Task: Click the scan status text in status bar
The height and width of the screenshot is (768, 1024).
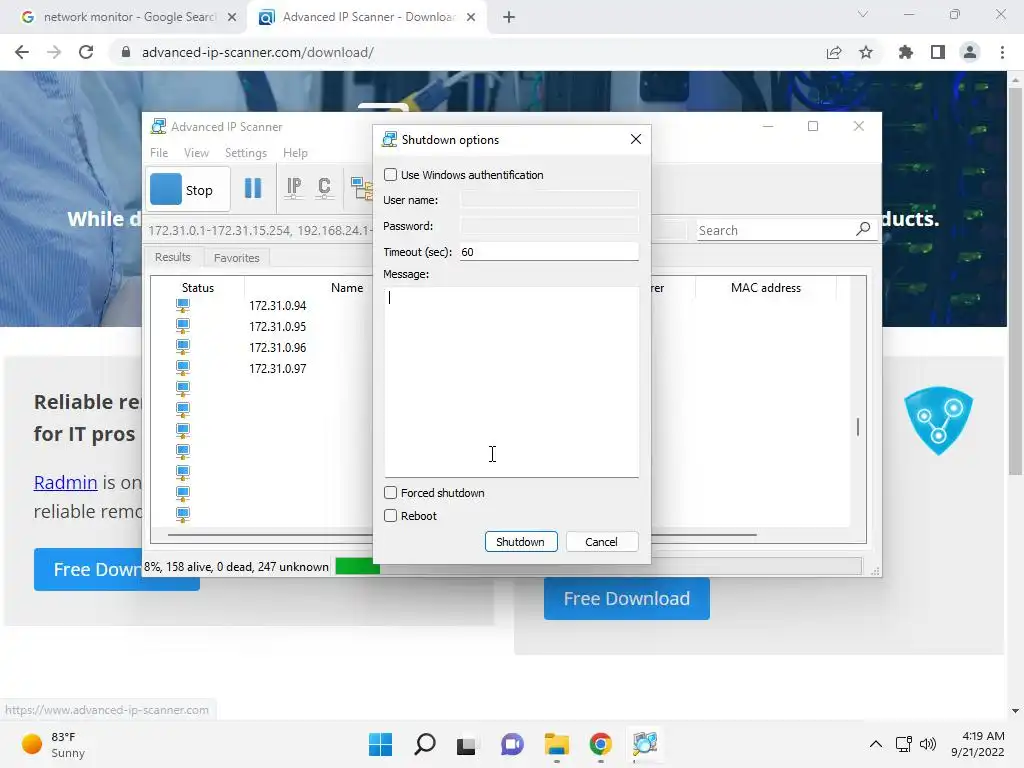Action: (236, 566)
